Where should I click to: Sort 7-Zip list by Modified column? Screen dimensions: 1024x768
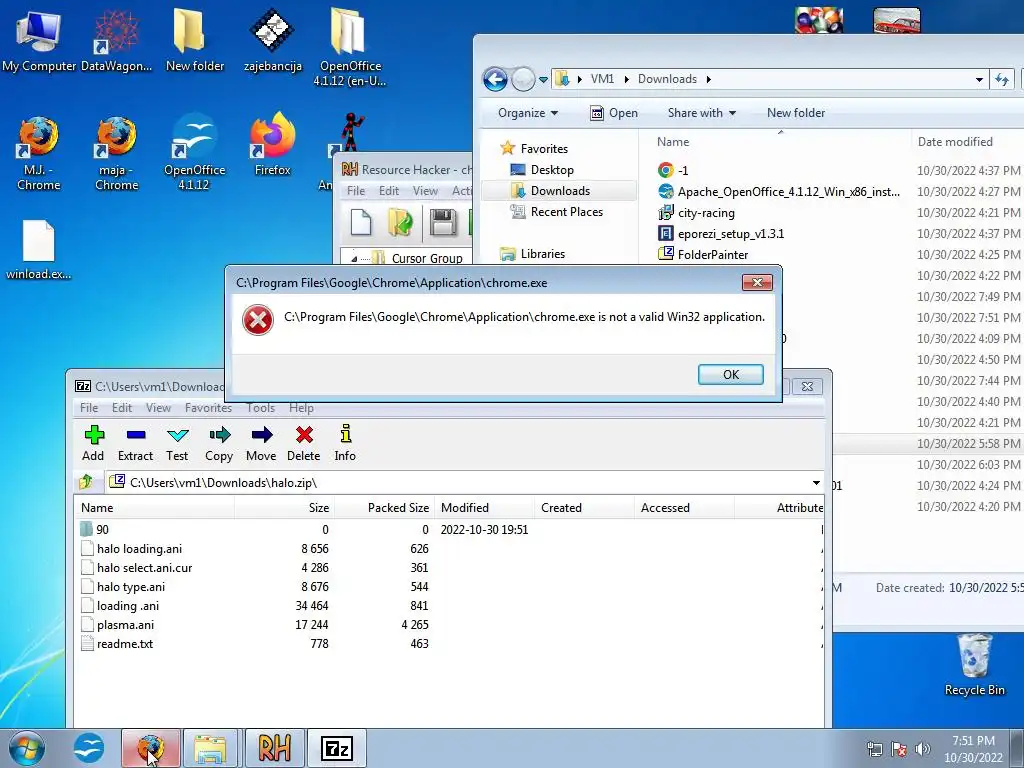pos(483,507)
